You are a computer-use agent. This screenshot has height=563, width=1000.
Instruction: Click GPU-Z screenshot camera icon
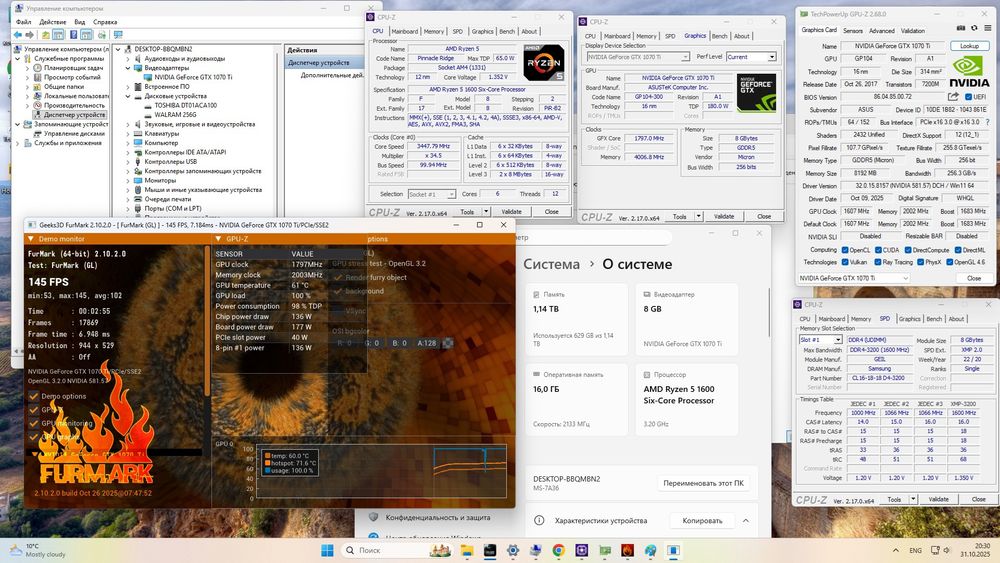click(961, 28)
